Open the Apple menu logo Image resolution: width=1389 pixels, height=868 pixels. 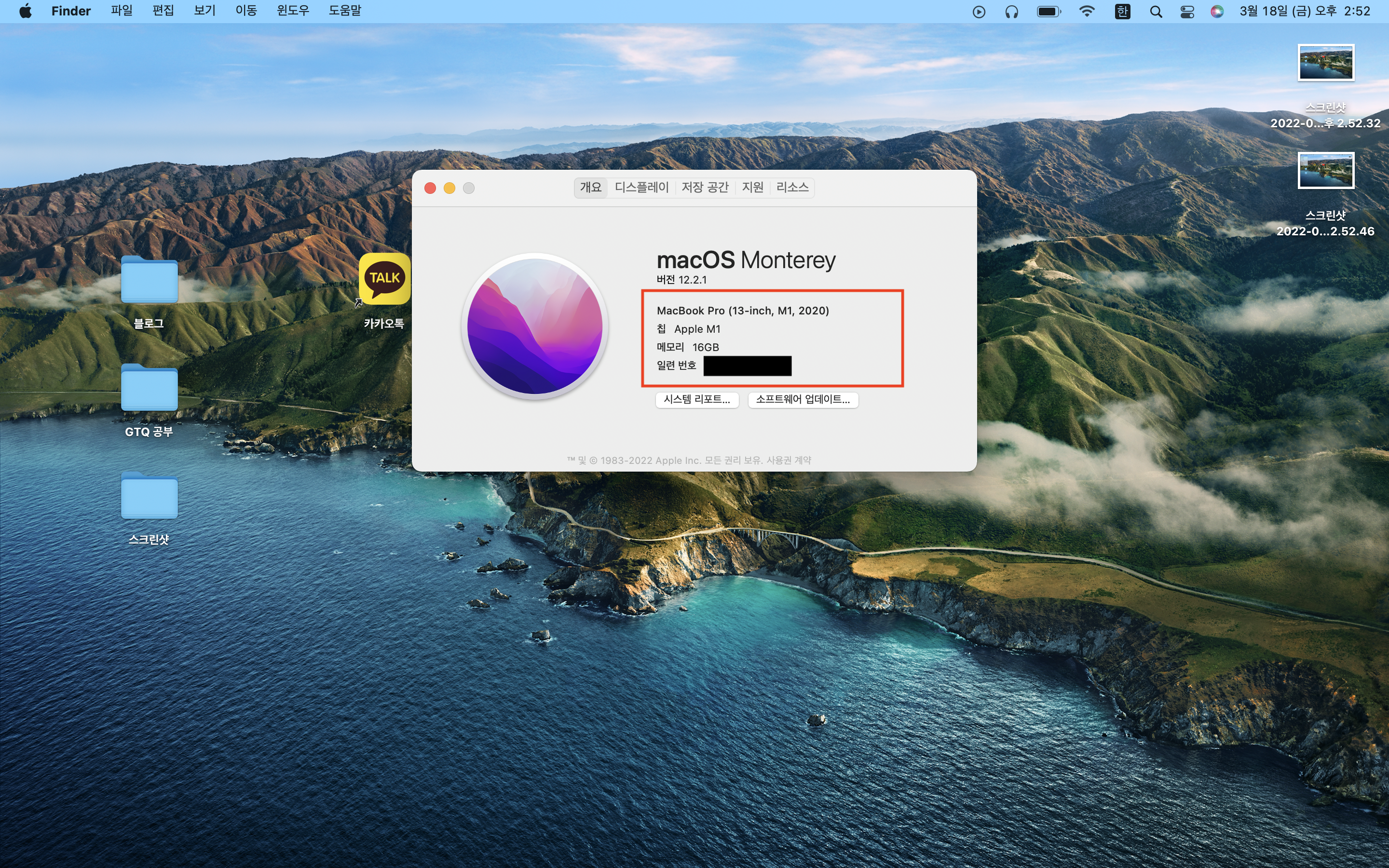(x=25, y=11)
